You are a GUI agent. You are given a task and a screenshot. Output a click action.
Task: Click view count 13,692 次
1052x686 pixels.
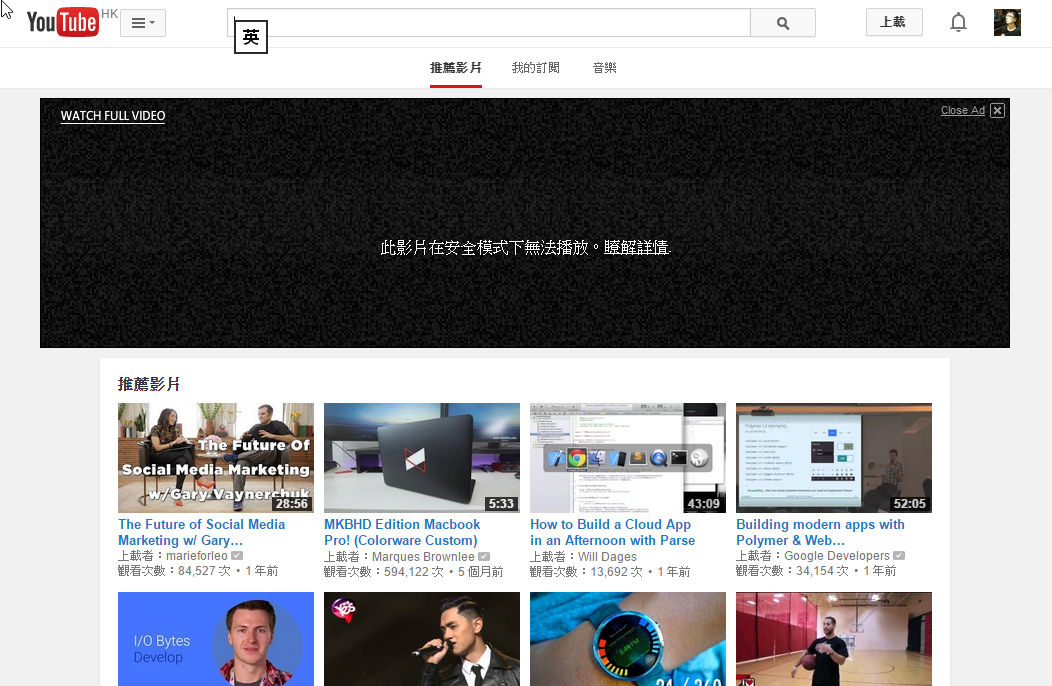point(616,571)
